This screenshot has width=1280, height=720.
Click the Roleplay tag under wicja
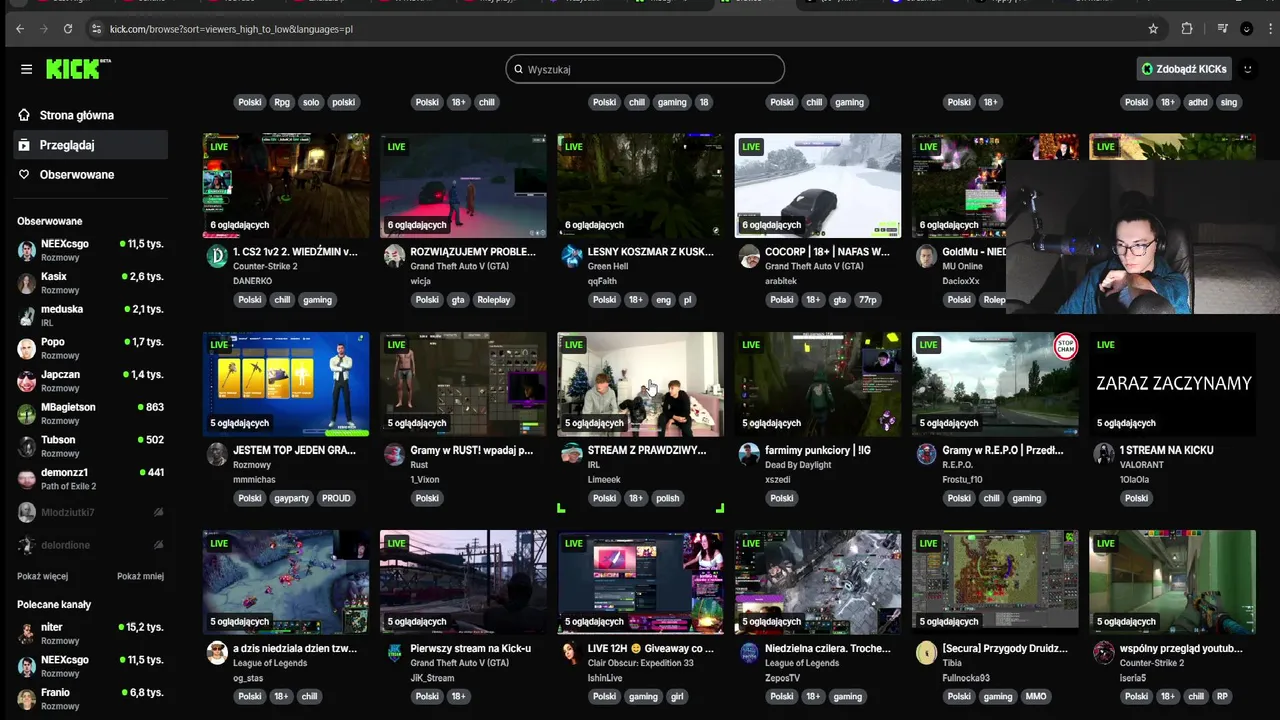494,300
